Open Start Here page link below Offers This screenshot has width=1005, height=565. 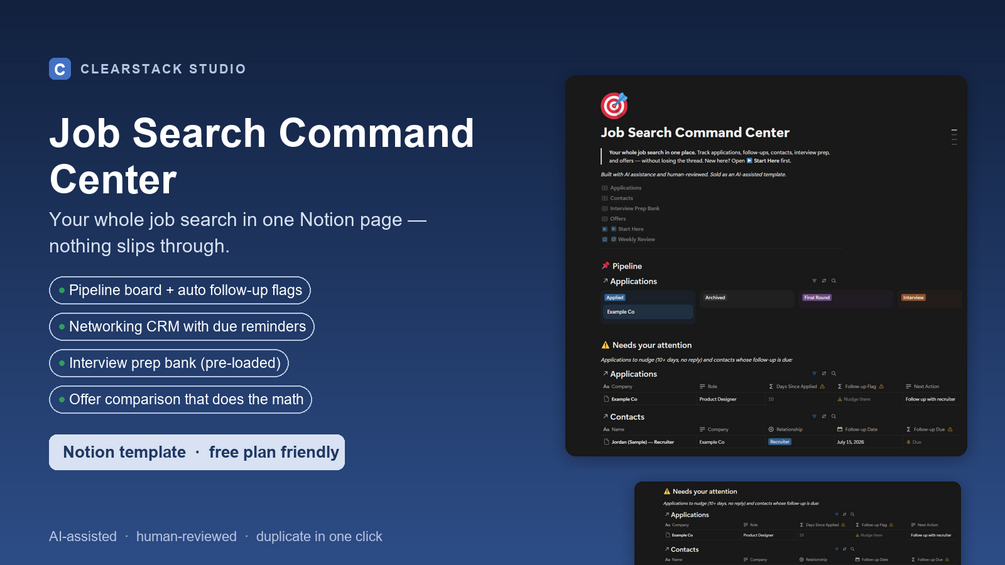point(623,229)
